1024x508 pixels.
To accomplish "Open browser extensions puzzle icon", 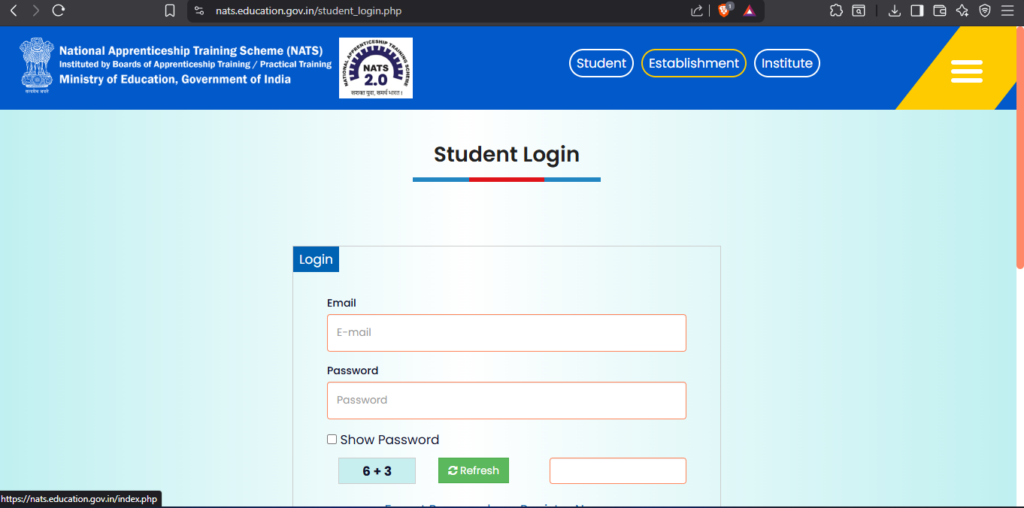I will pyautogui.click(x=836, y=11).
